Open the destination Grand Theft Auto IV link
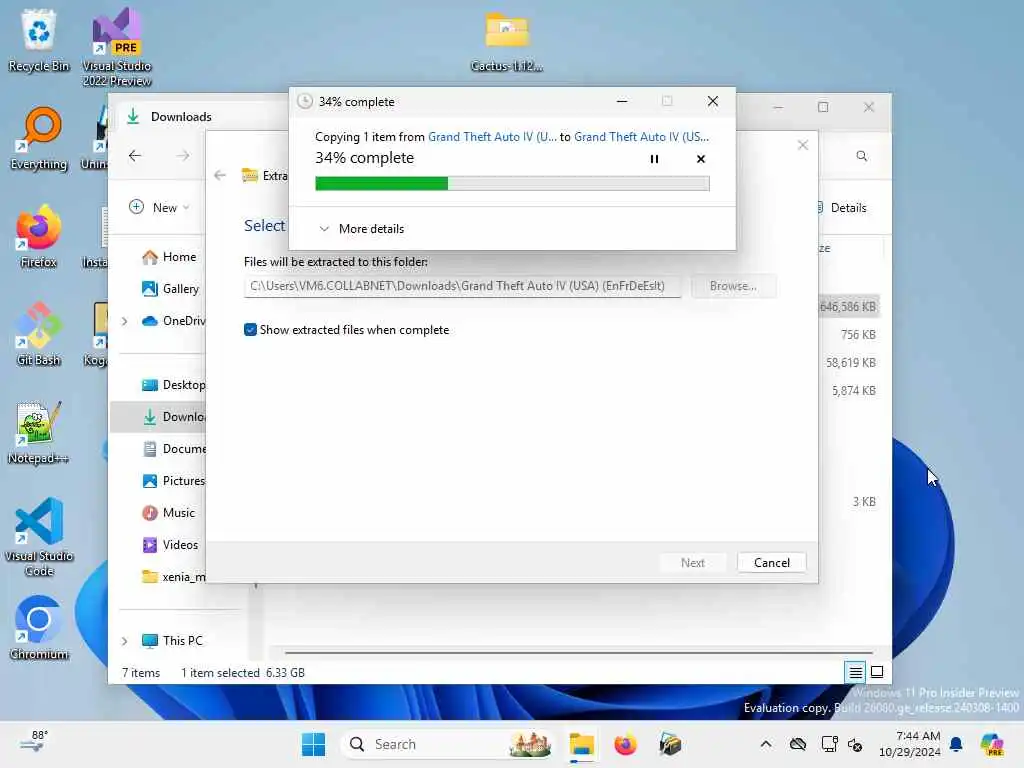 point(641,136)
